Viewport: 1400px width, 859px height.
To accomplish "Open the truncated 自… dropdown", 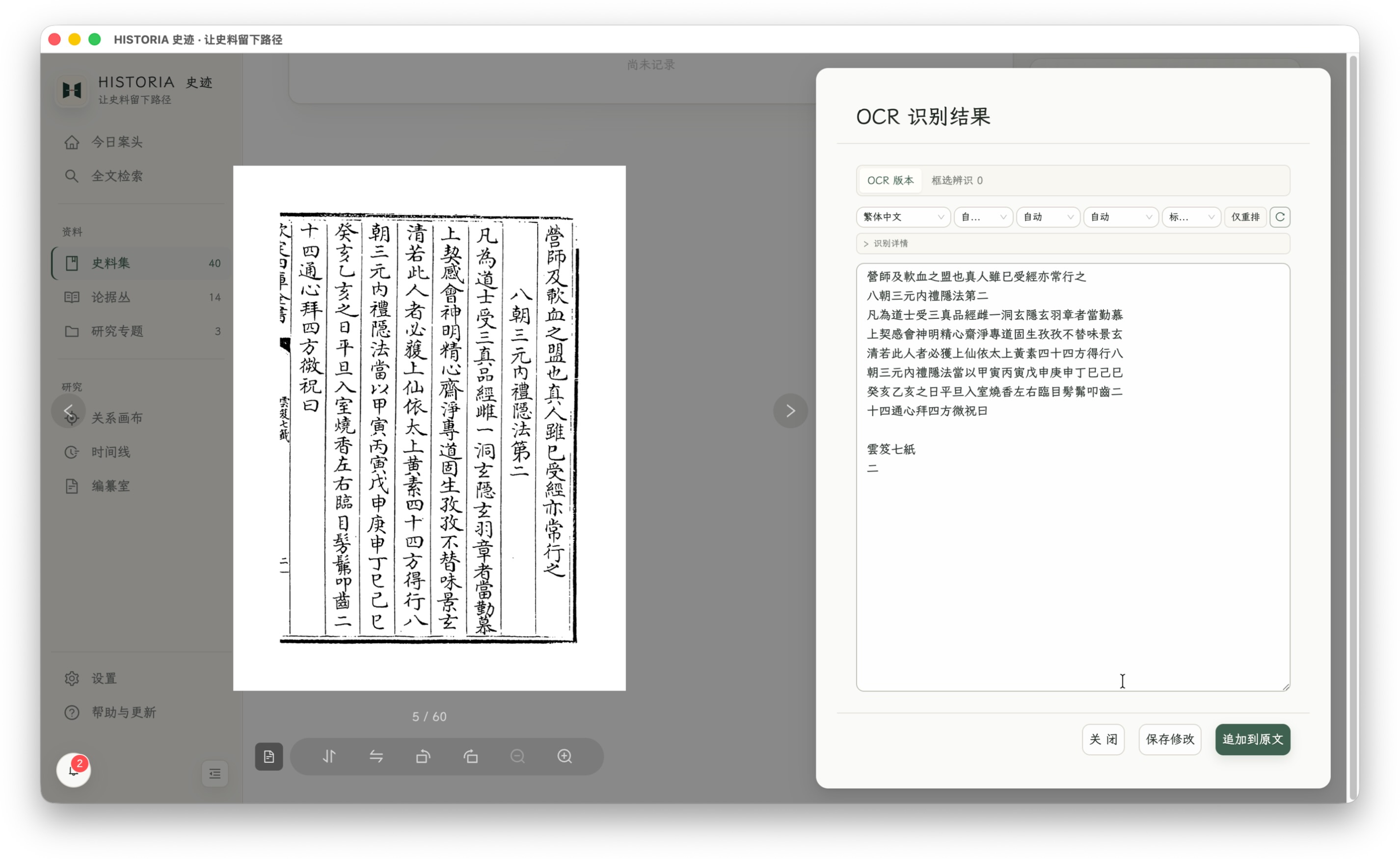I will 983,217.
